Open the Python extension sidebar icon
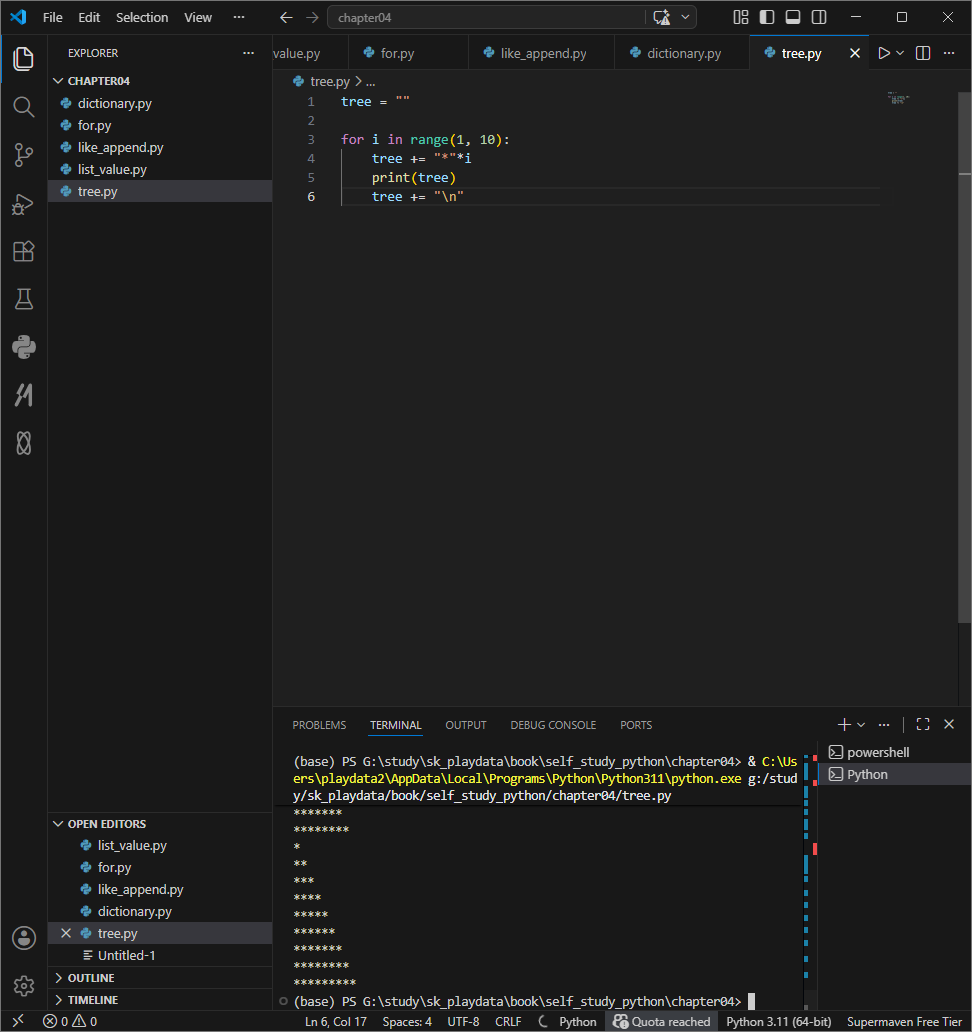This screenshot has width=972, height=1032. pos(24,348)
